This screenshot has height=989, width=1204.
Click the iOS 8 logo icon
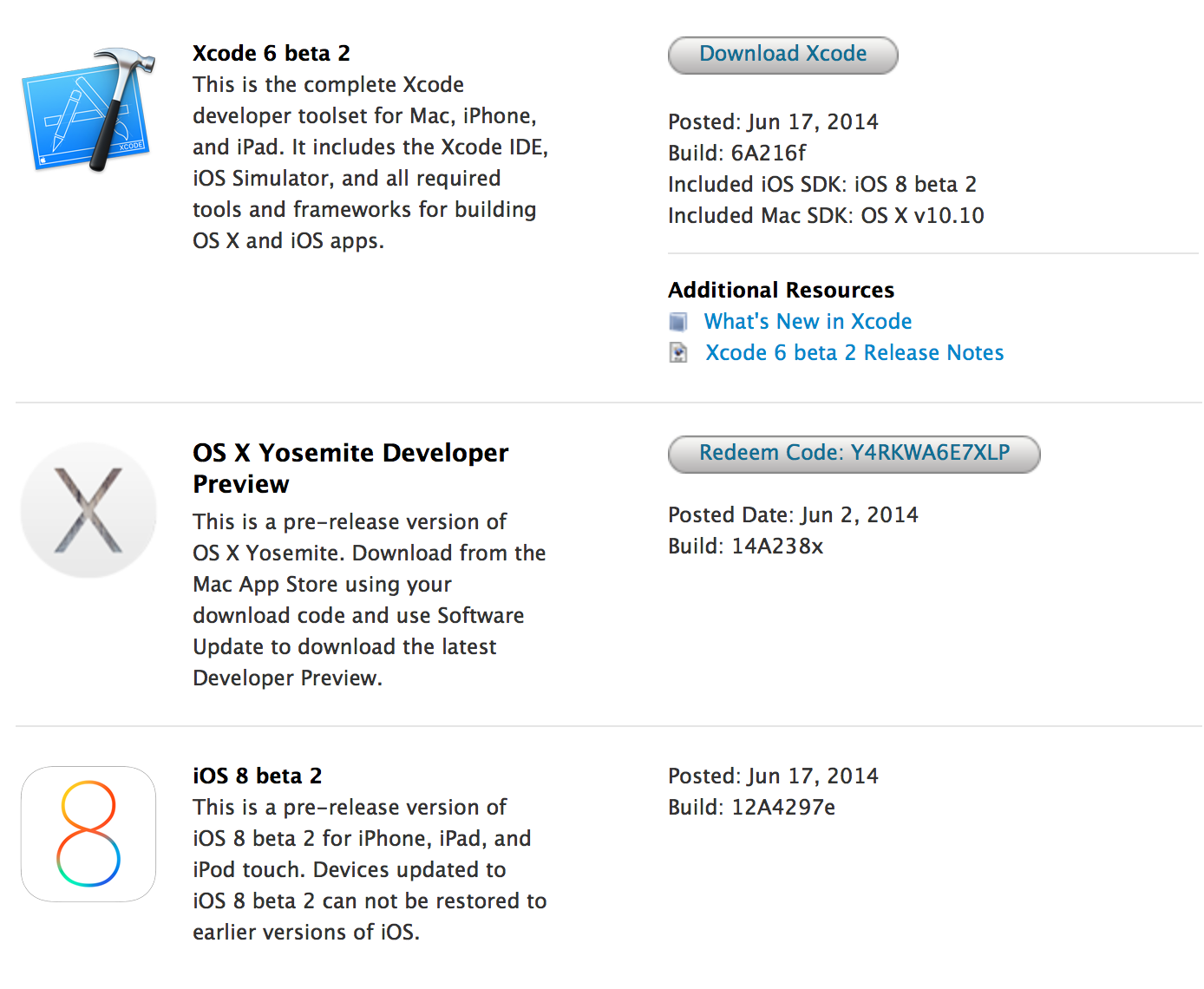(x=88, y=834)
